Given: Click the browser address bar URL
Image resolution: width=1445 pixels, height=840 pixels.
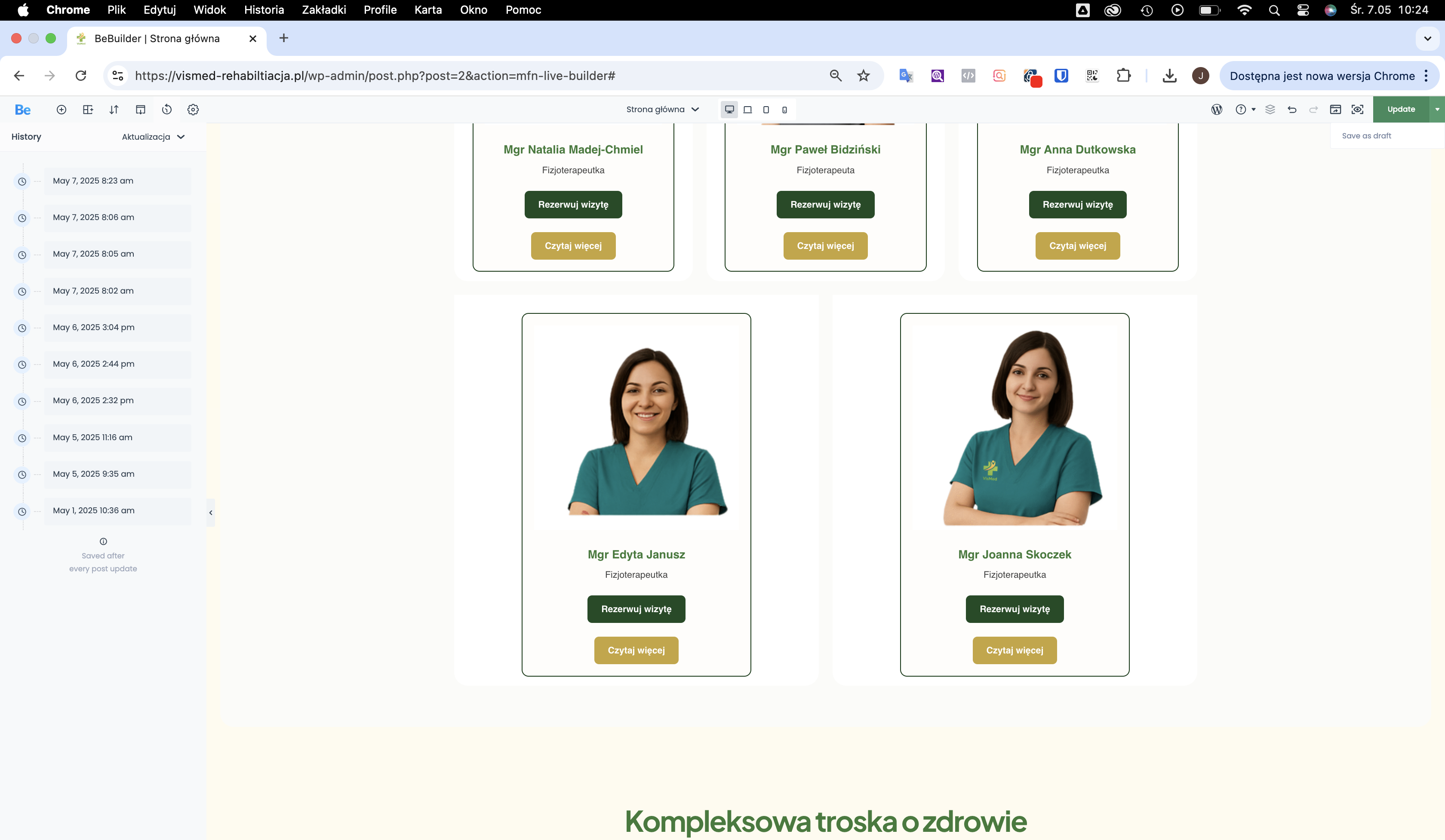Looking at the screenshot, I should point(375,76).
